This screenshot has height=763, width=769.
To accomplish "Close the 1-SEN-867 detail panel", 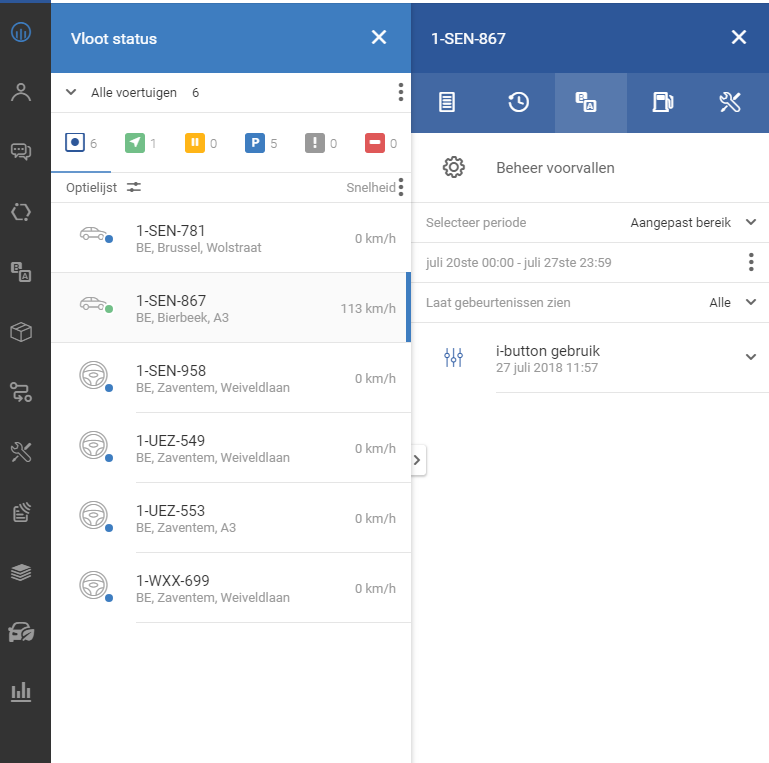I will click(739, 37).
